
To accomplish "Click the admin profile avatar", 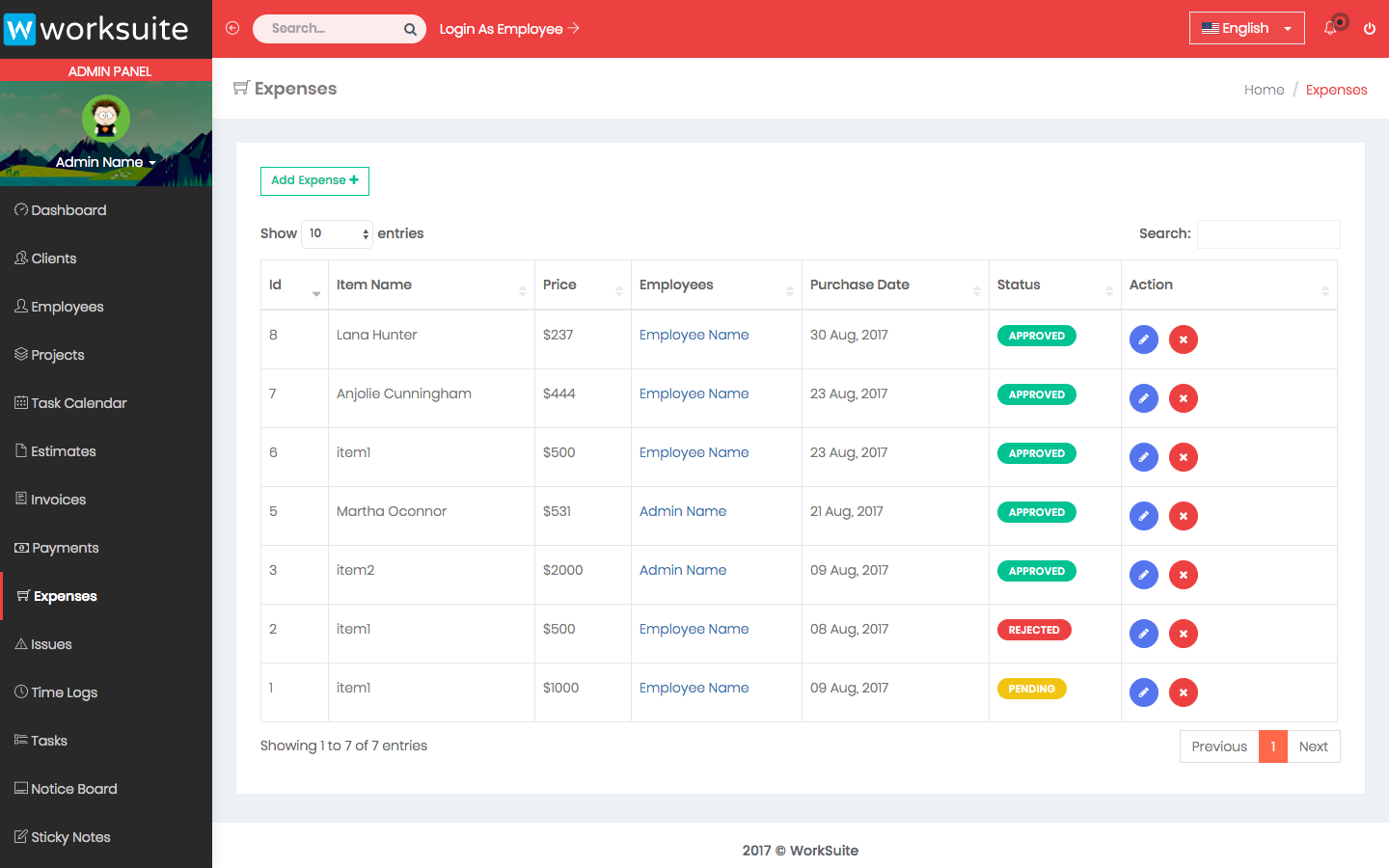I will (106, 119).
